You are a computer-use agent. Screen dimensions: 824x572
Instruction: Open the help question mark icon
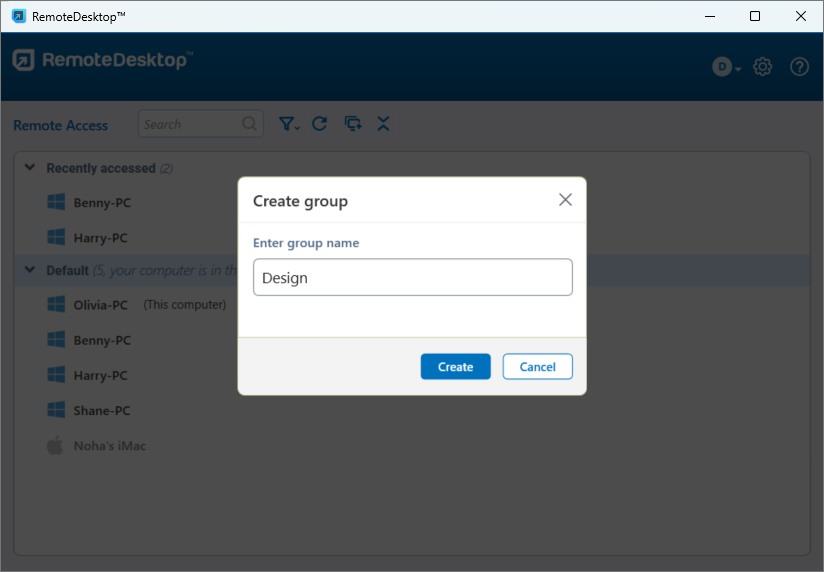click(799, 67)
